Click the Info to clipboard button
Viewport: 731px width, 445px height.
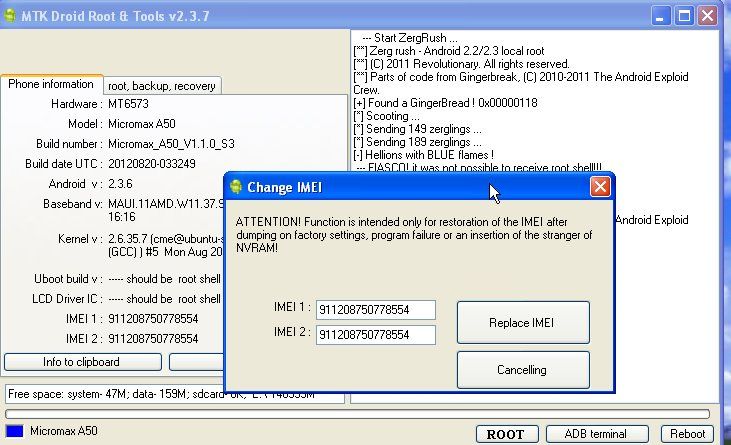coord(83,362)
